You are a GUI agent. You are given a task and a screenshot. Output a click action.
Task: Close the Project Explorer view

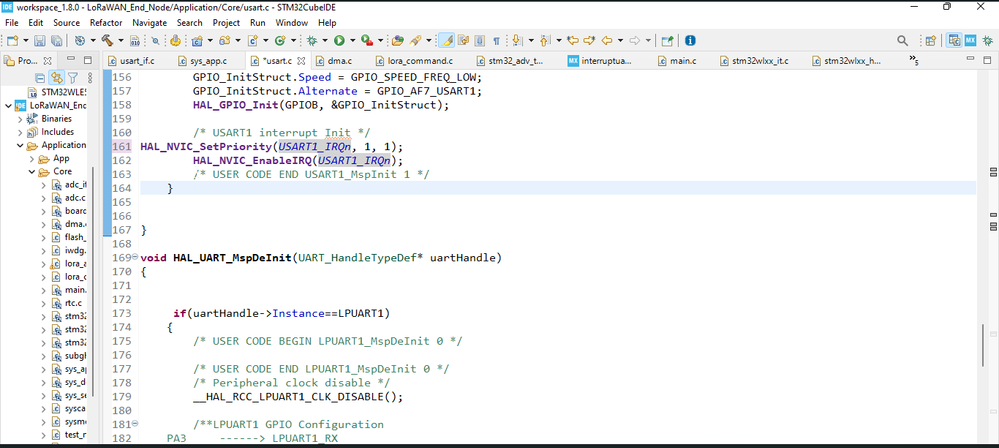(x=47, y=61)
